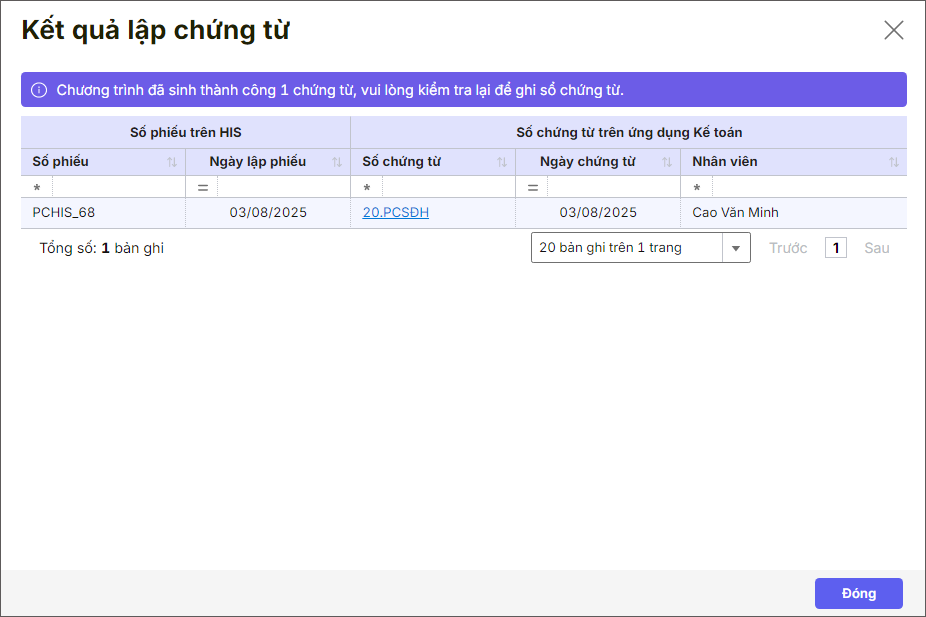Sort by Ngày lập phiếu column icon
The width and height of the screenshot is (926, 617).
pos(337,162)
